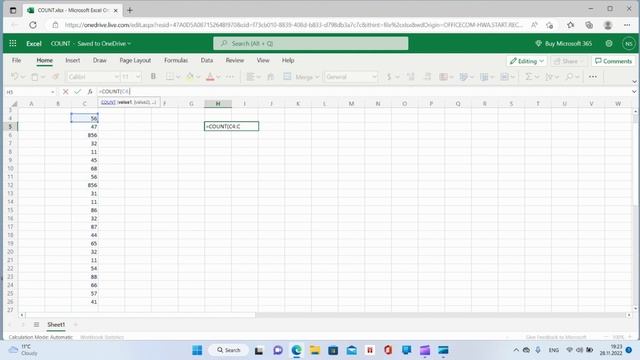Click the Currency dollar format icon
Image resolution: width=640 pixels, height=360 pixels.
pos(389,76)
